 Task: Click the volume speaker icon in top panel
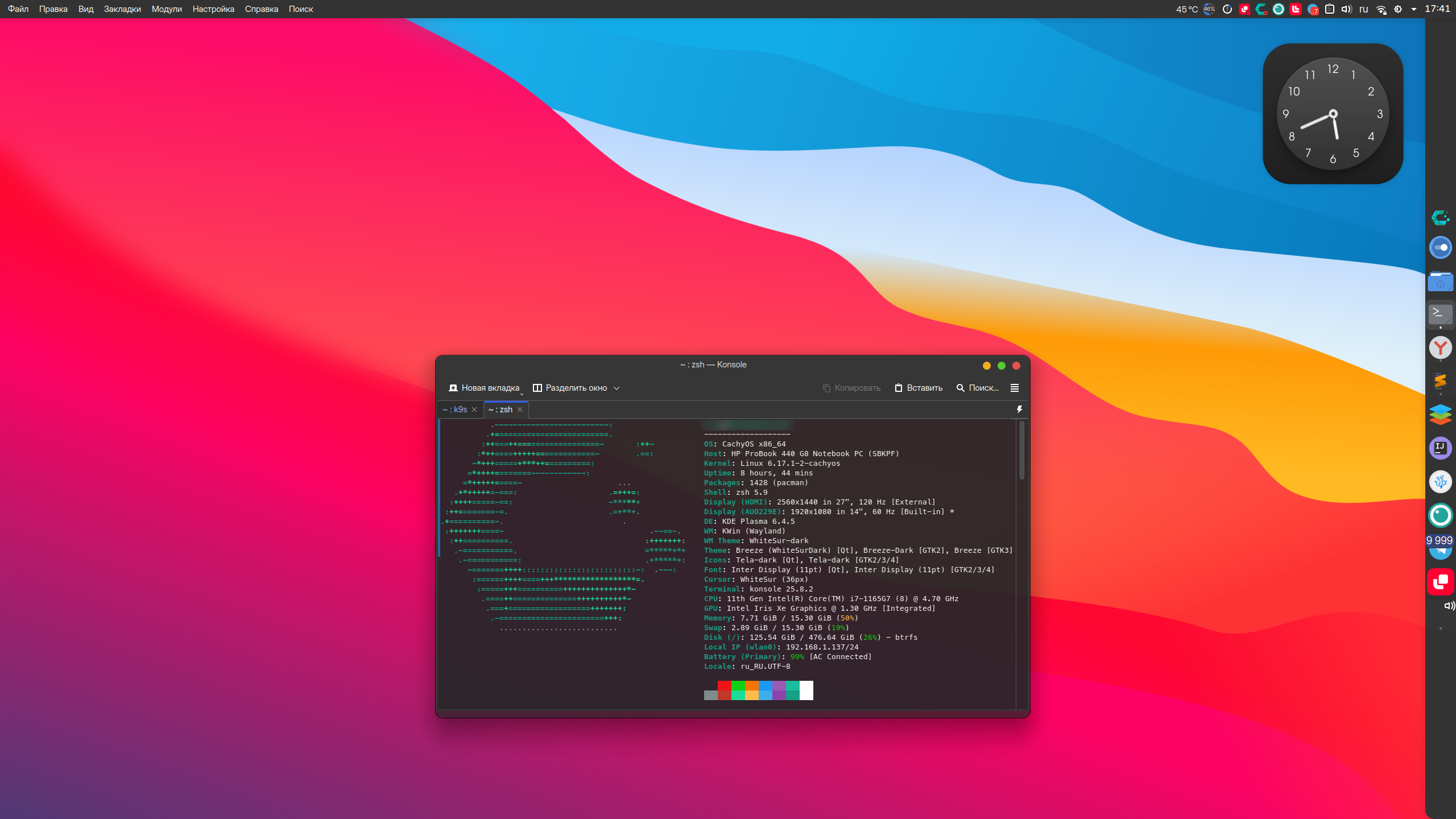pos(1346,9)
